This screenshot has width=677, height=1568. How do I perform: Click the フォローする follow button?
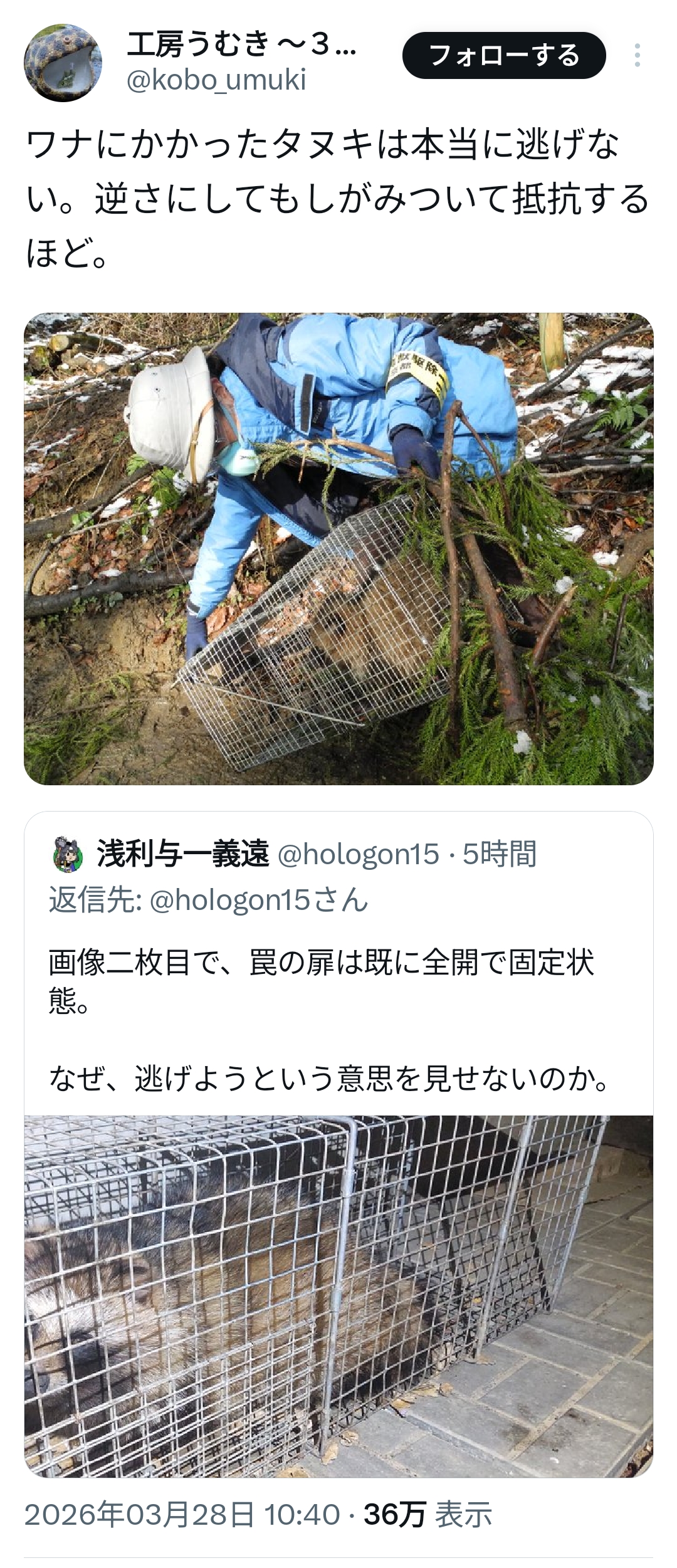pos(504,55)
